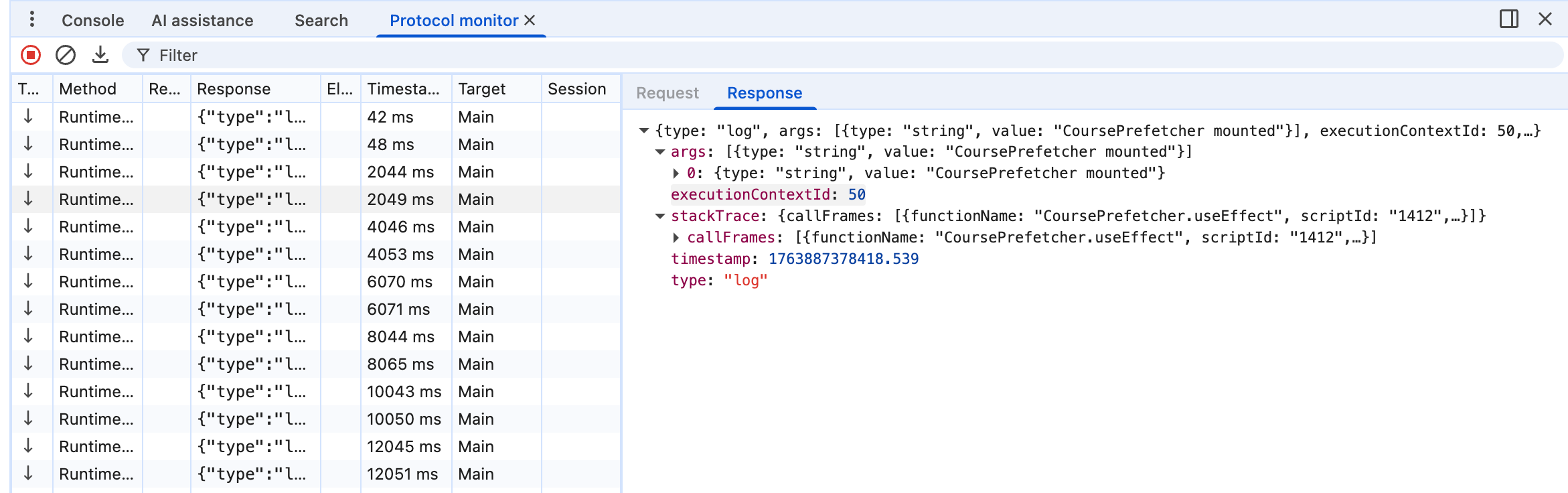Expand args item 0 object

(x=676, y=173)
